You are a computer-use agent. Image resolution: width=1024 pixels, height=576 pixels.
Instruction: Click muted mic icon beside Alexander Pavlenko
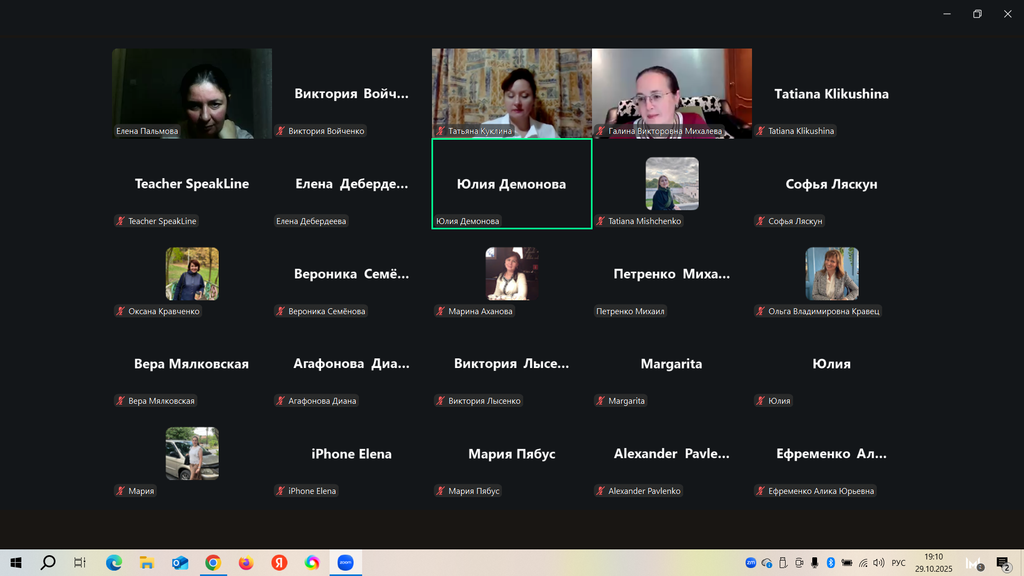[601, 491]
